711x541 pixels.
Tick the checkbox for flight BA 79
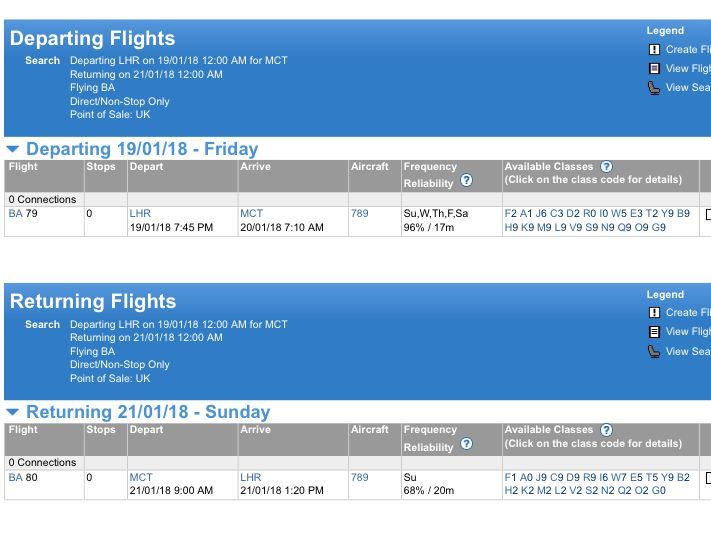click(x=707, y=214)
